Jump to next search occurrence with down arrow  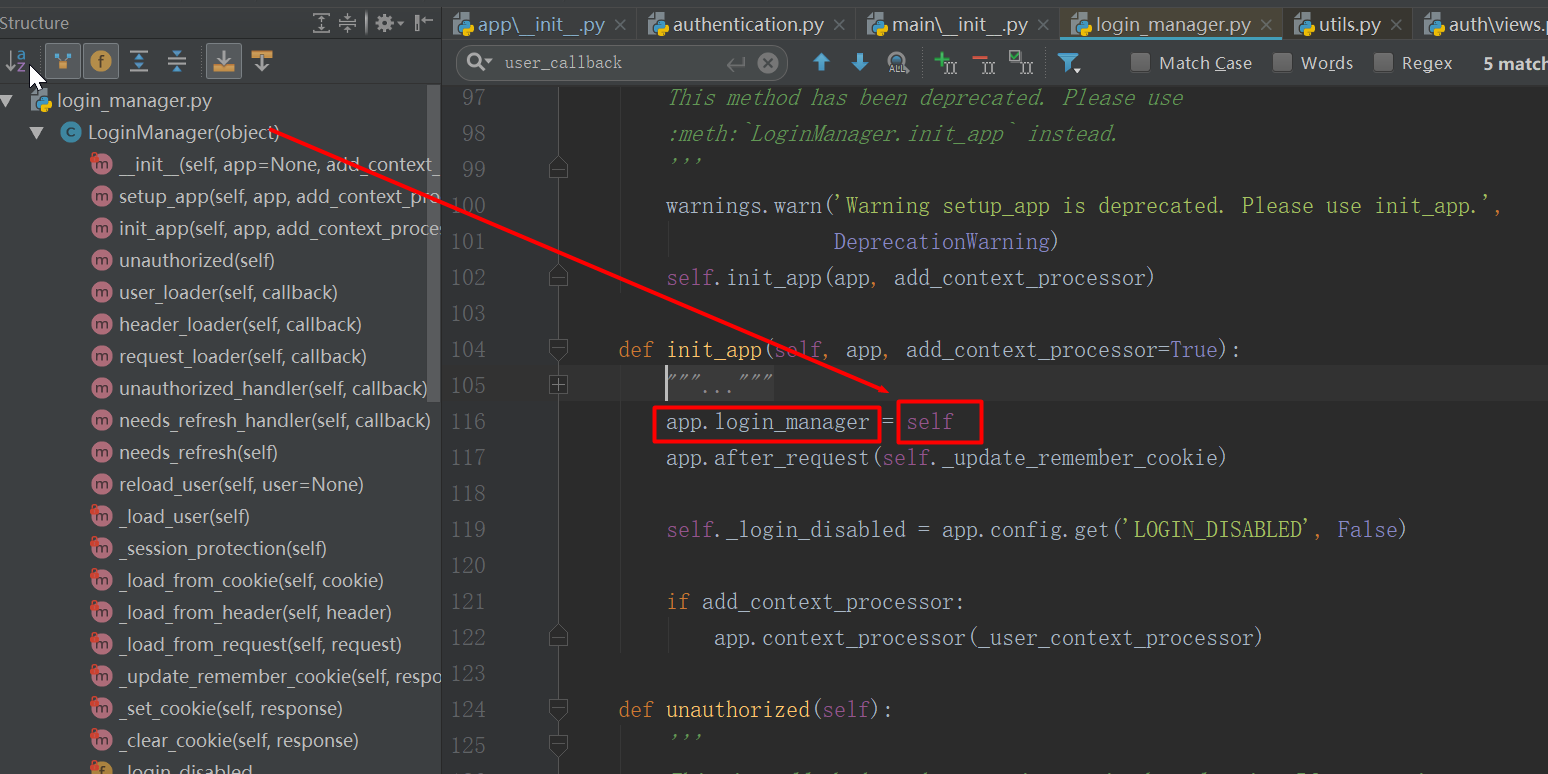[859, 62]
